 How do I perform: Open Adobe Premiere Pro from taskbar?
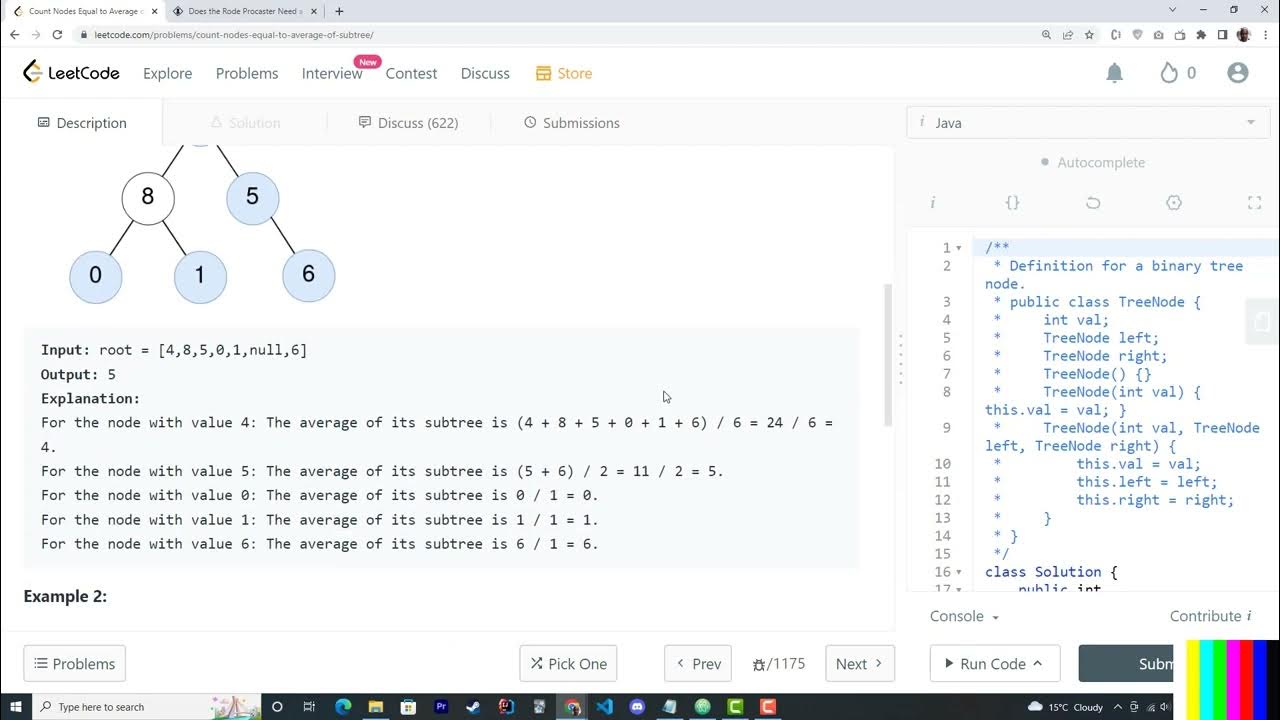click(x=441, y=706)
